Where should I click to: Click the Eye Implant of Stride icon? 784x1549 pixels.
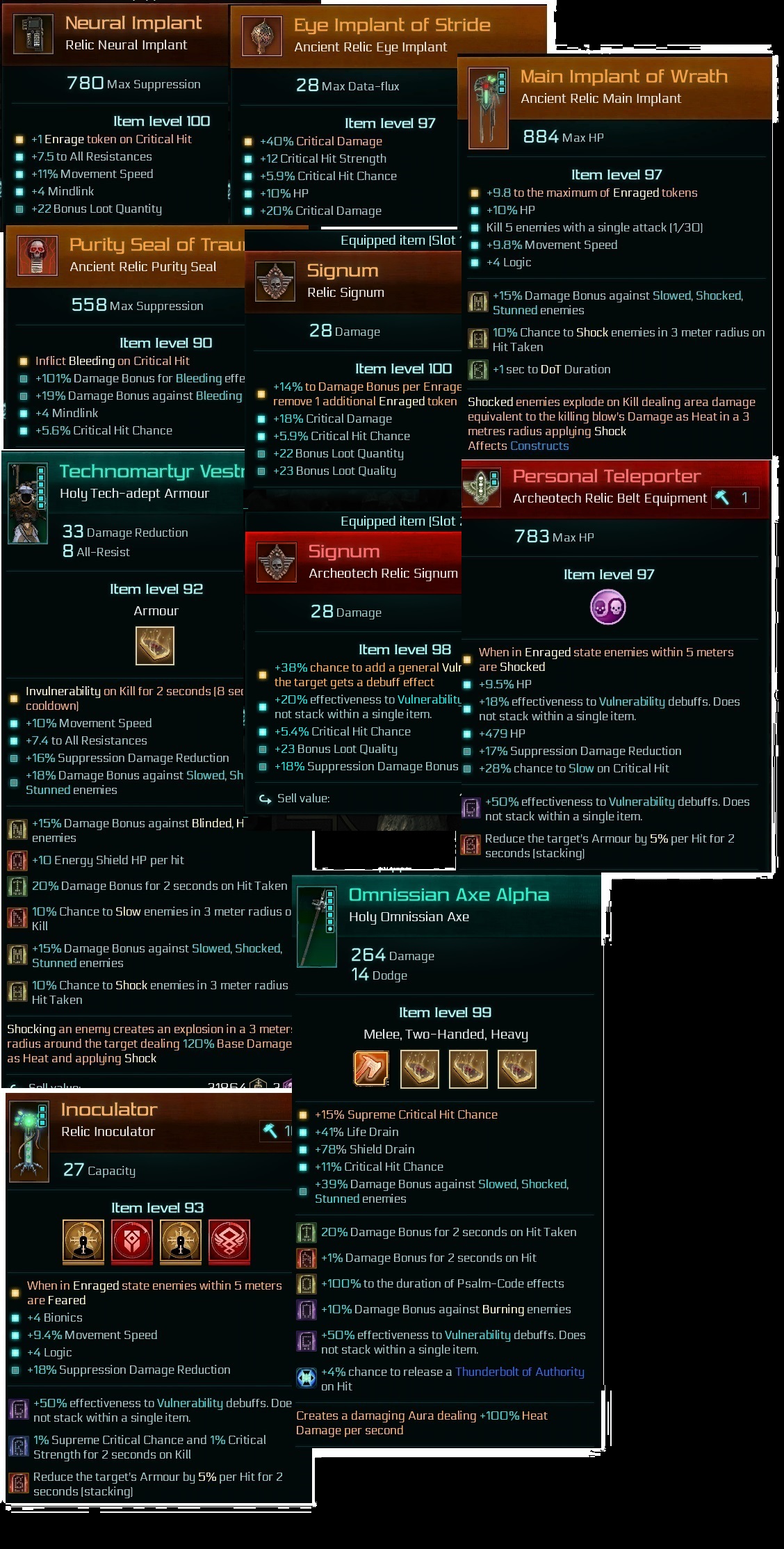coord(262,36)
